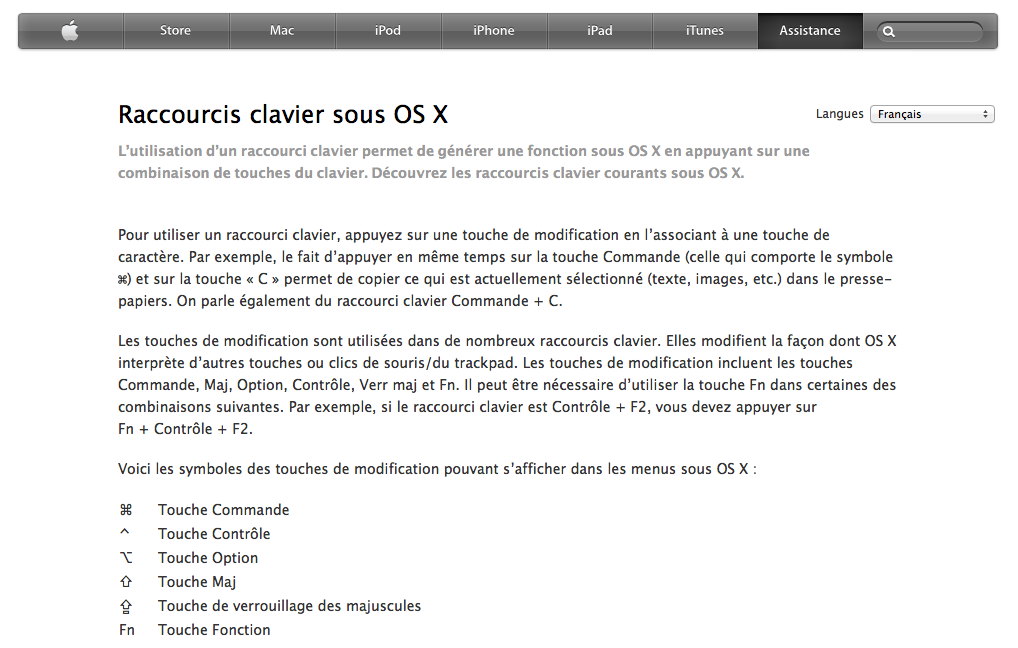Go to the Mac tab
The height and width of the screenshot is (648, 1018).
pyautogui.click(x=282, y=31)
